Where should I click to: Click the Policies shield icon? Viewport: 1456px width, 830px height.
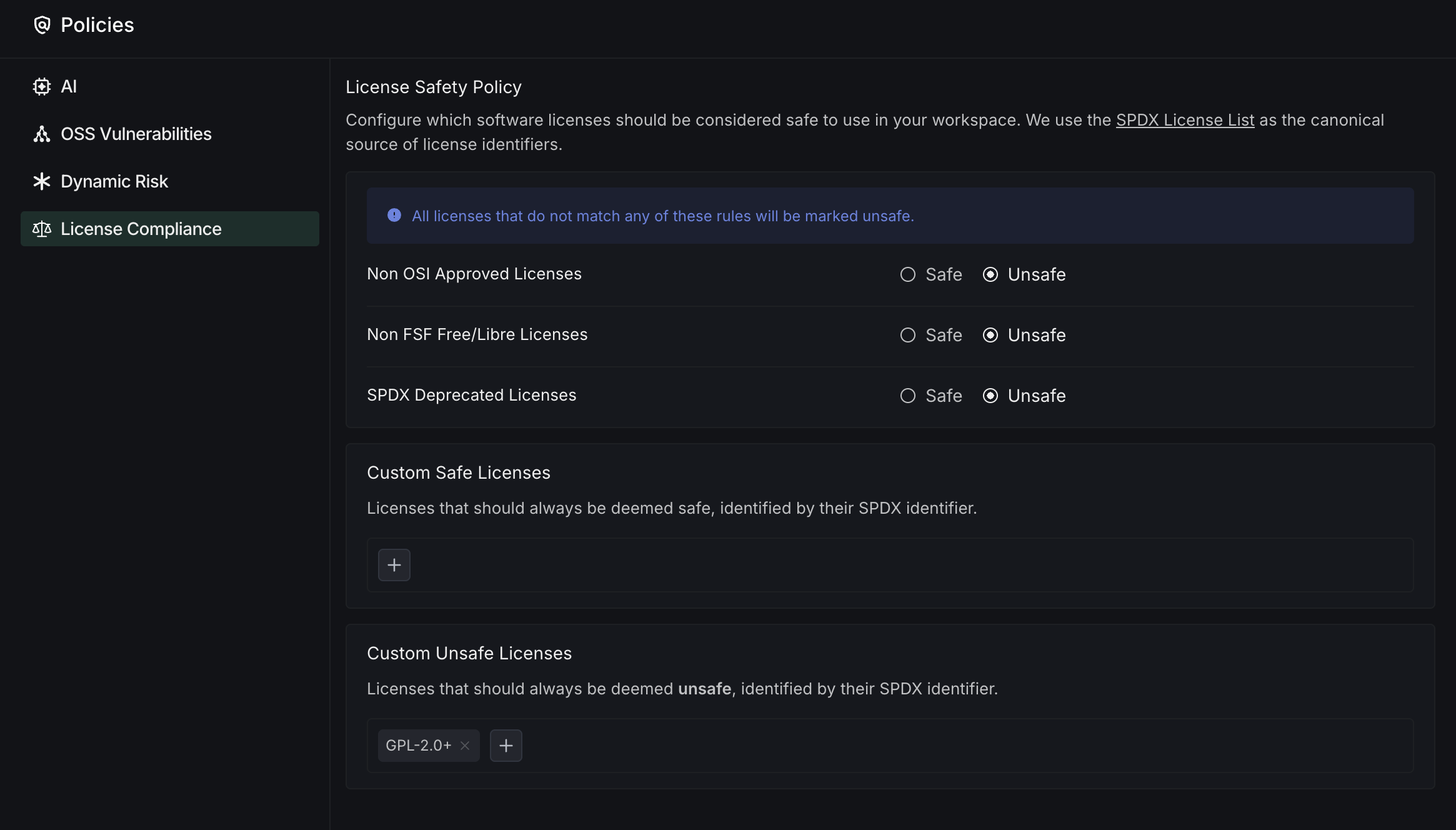point(42,25)
